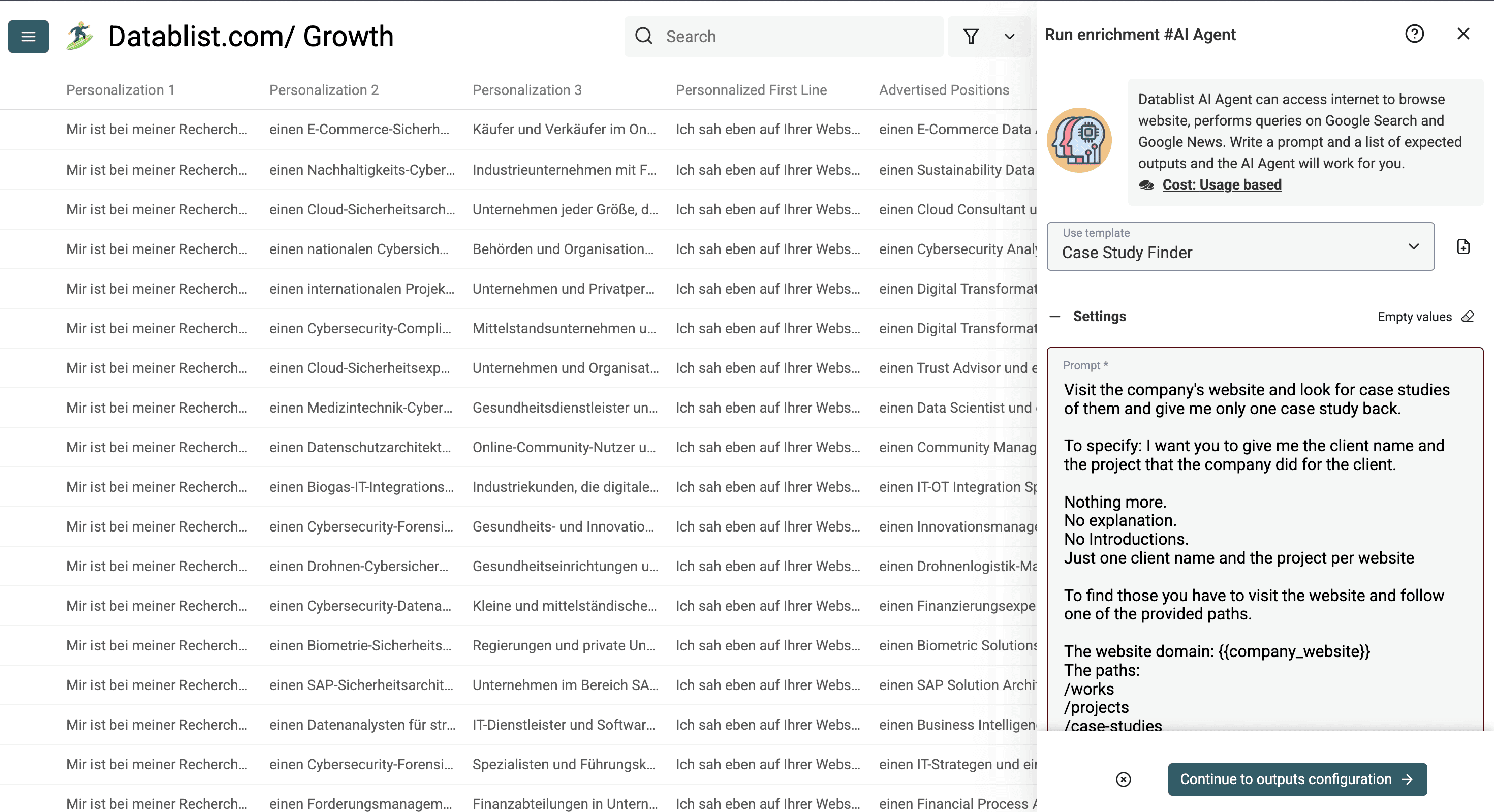Select the Advertised Positions column header
This screenshot has width=1494, height=812.
pyautogui.click(x=944, y=90)
